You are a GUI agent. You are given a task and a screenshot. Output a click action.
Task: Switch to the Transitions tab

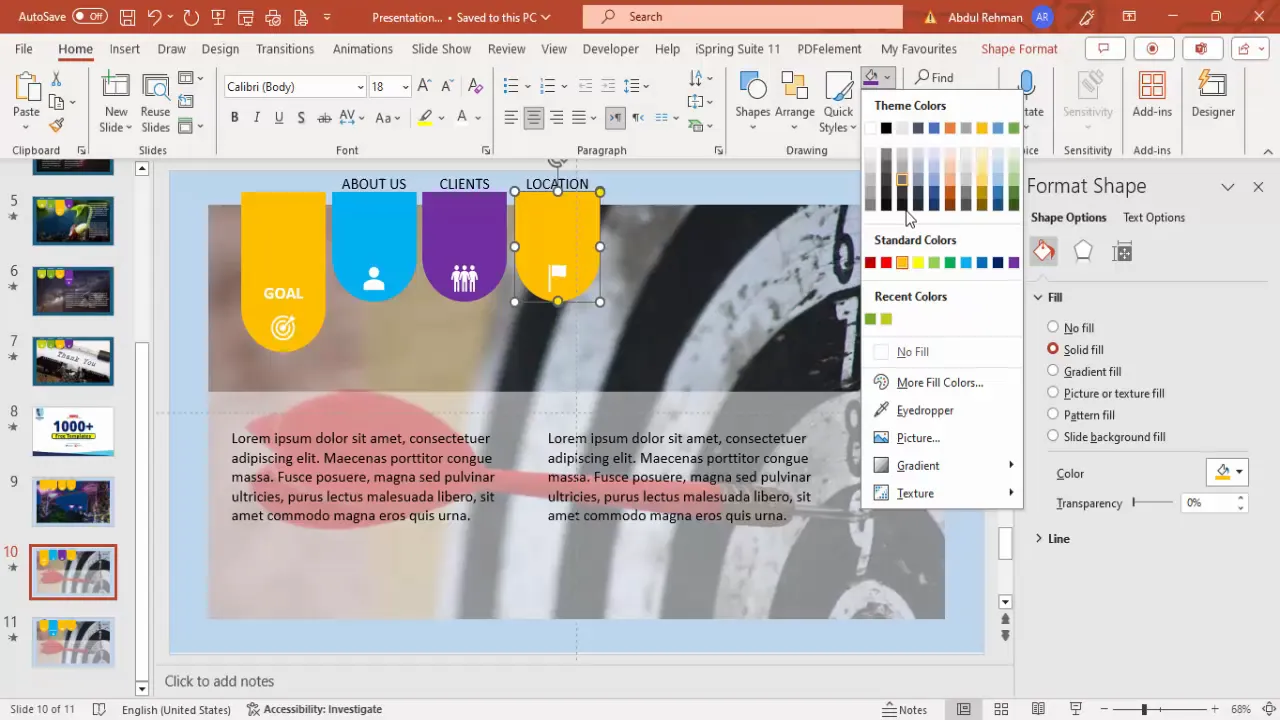[284, 49]
